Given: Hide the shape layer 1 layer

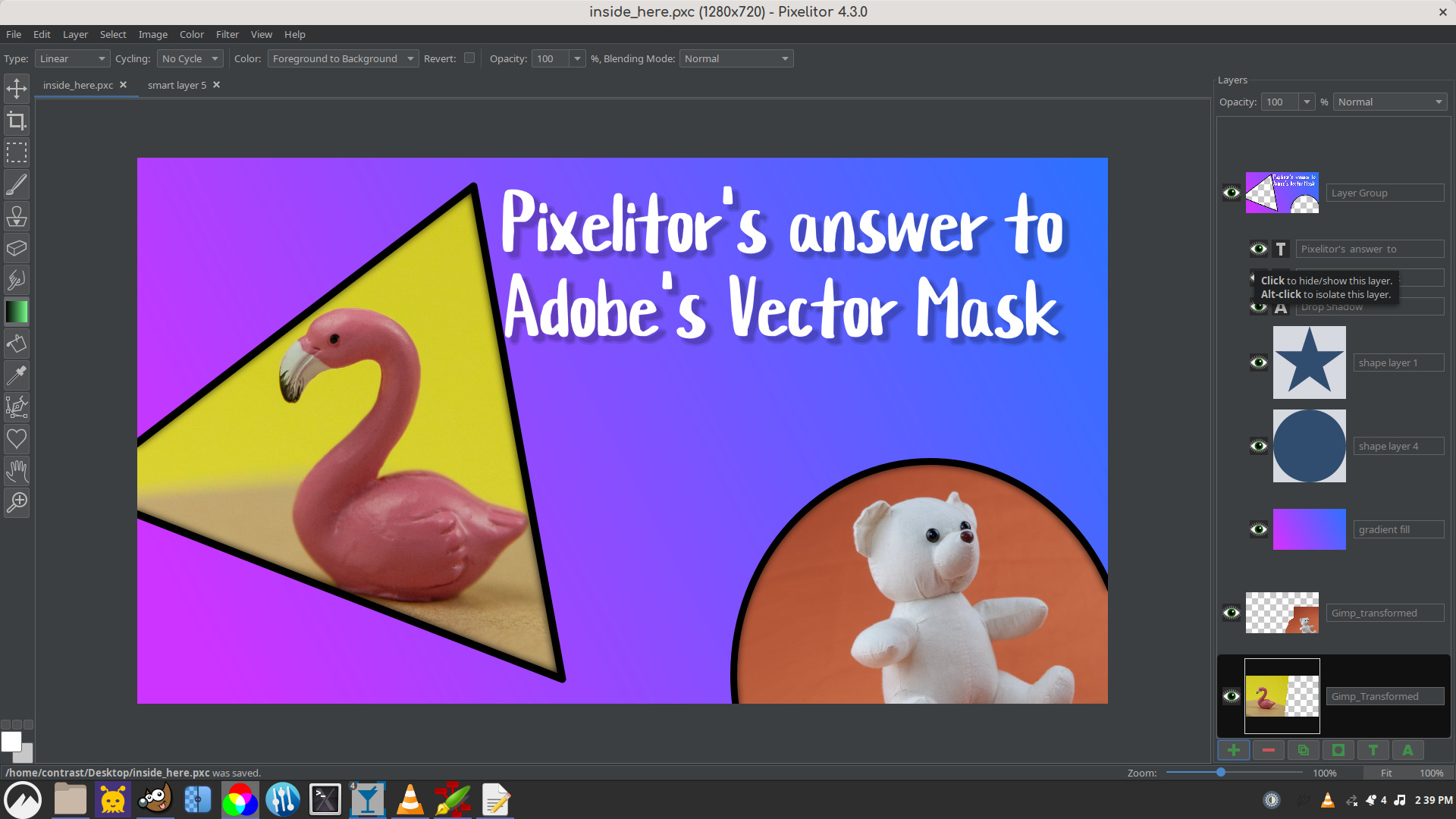Looking at the screenshot, I should 1258,362.
